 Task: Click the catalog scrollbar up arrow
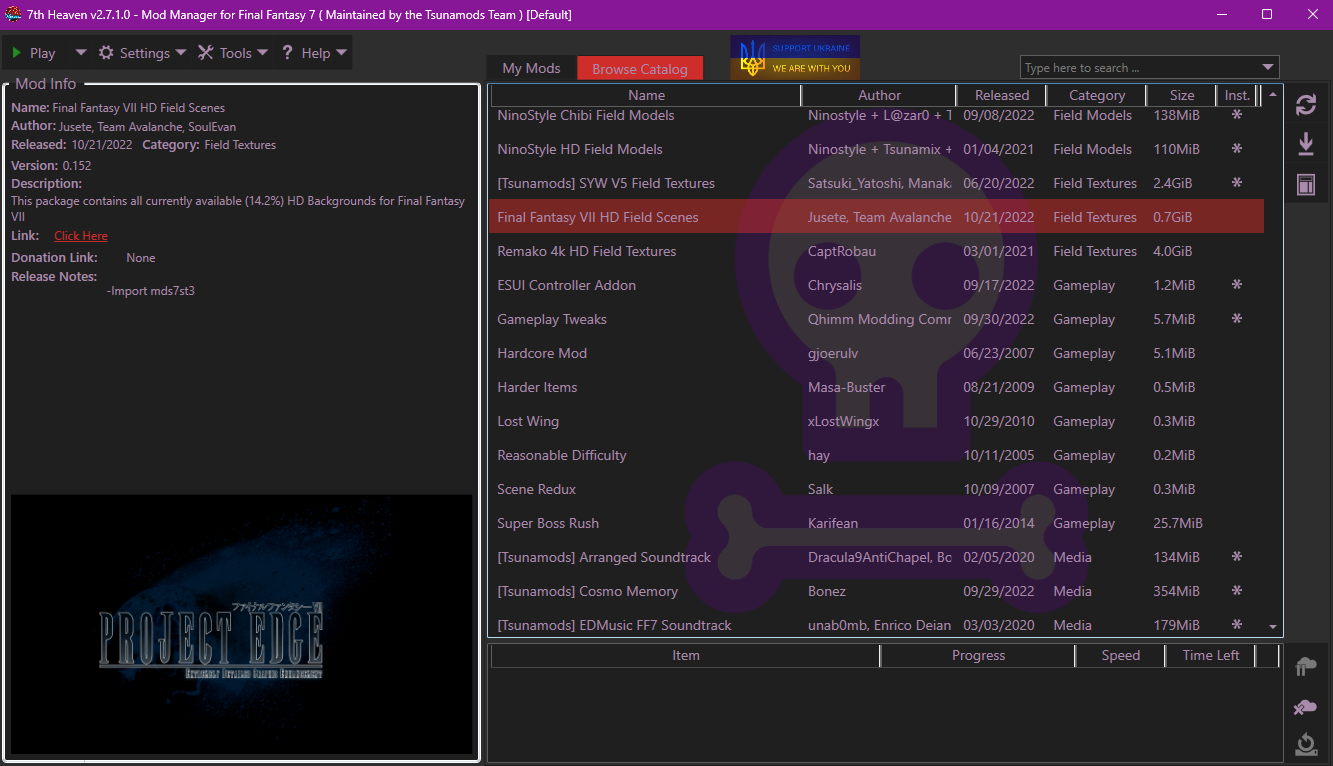1273,96
